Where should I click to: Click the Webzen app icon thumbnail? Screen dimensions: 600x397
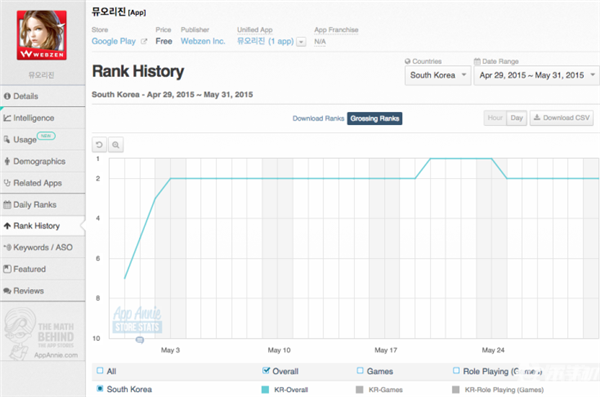42,35
